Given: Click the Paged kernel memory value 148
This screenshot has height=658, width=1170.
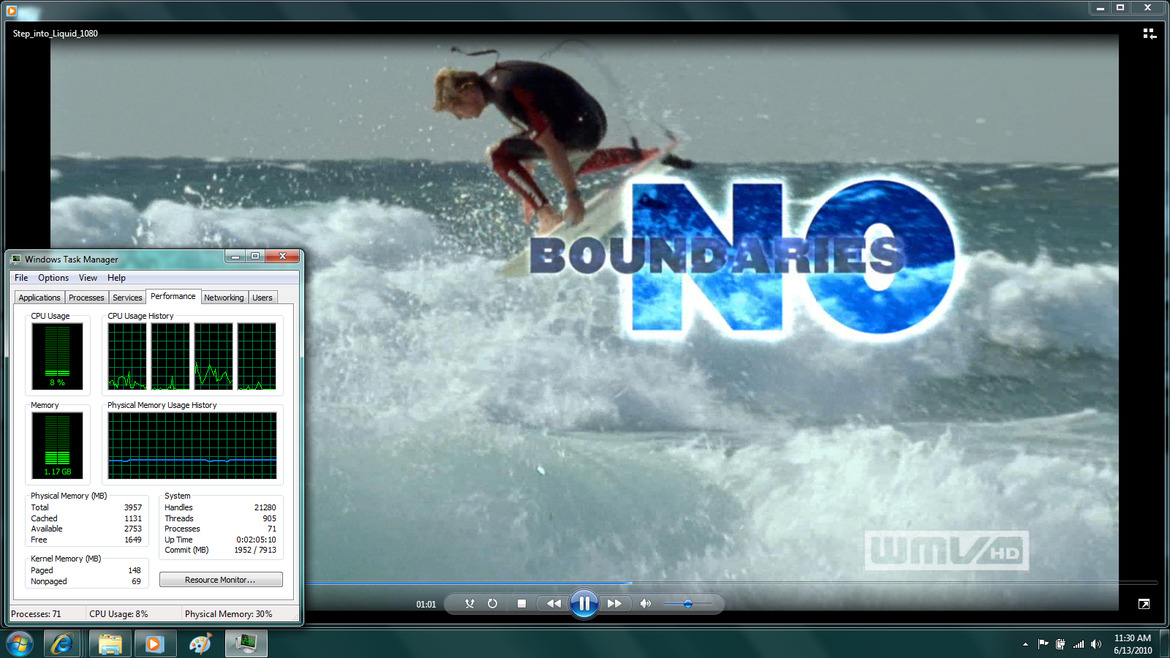Looking at the screenshot, I should click(x=134, y=570).
